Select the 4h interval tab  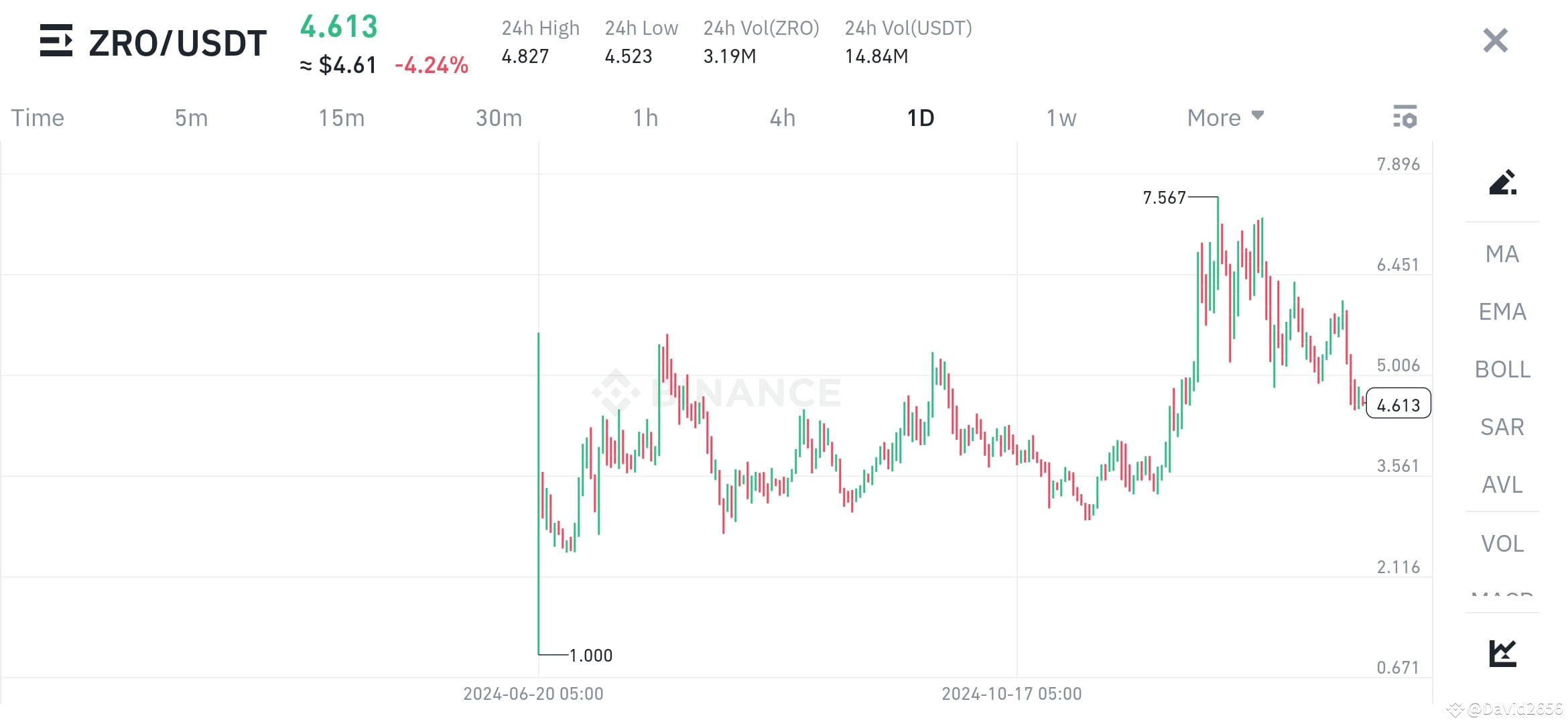click(x=781, y=117)
